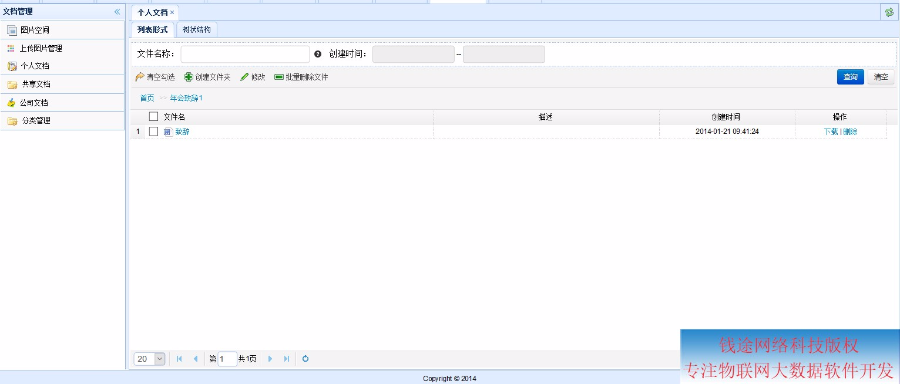900x384 pixels.
Task: Click the 操作 column header
Action: click(x=840, y=117)
